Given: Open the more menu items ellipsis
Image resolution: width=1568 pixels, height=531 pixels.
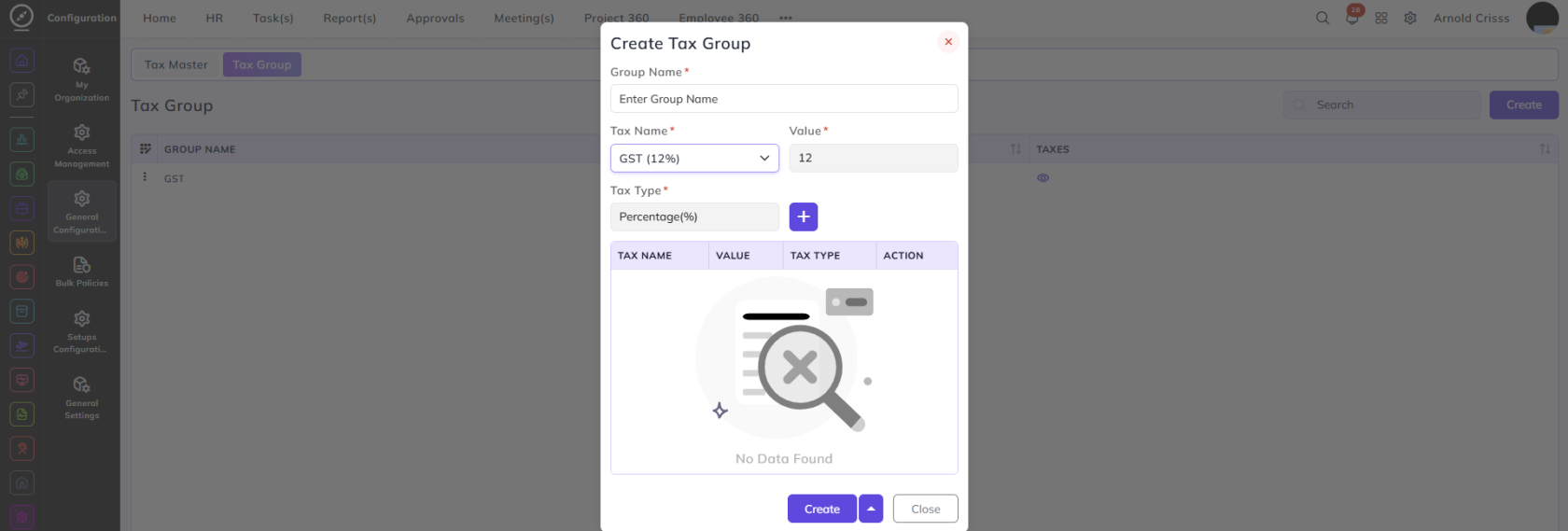Looking at the screenshot, I should [x=786, y=18].
